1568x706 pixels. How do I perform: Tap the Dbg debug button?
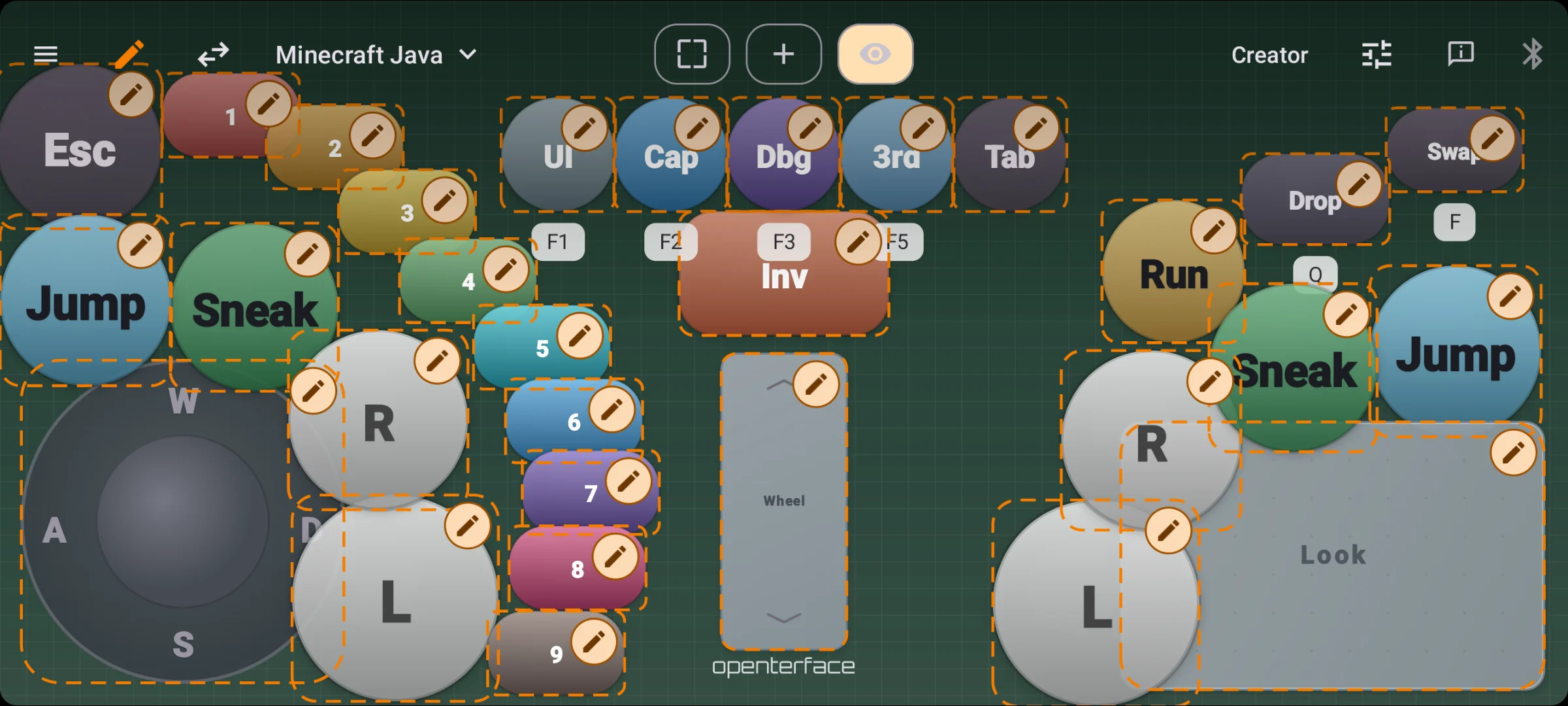pos(783,155)
